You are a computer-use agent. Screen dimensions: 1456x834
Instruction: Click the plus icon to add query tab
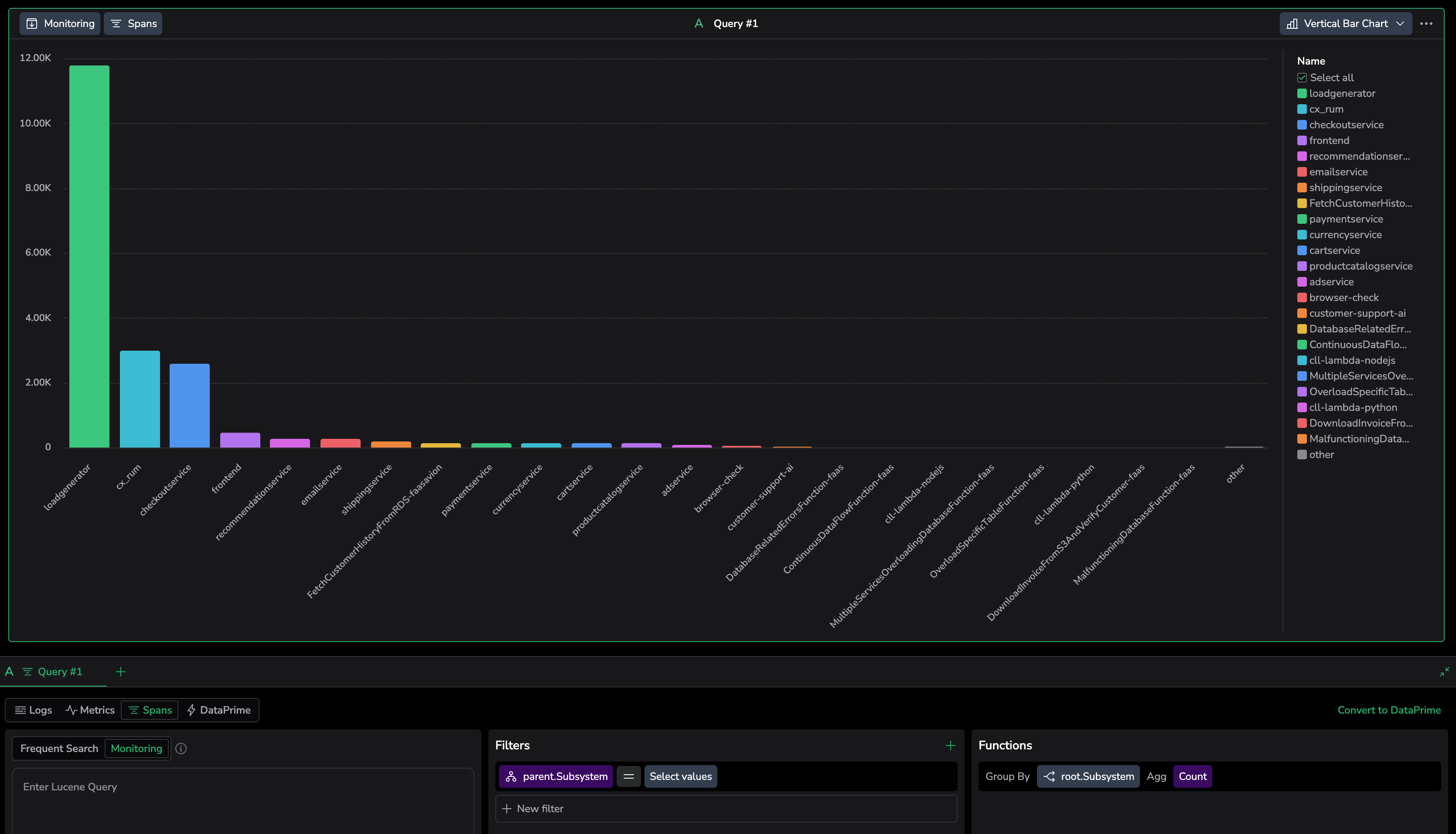(120, 672)
